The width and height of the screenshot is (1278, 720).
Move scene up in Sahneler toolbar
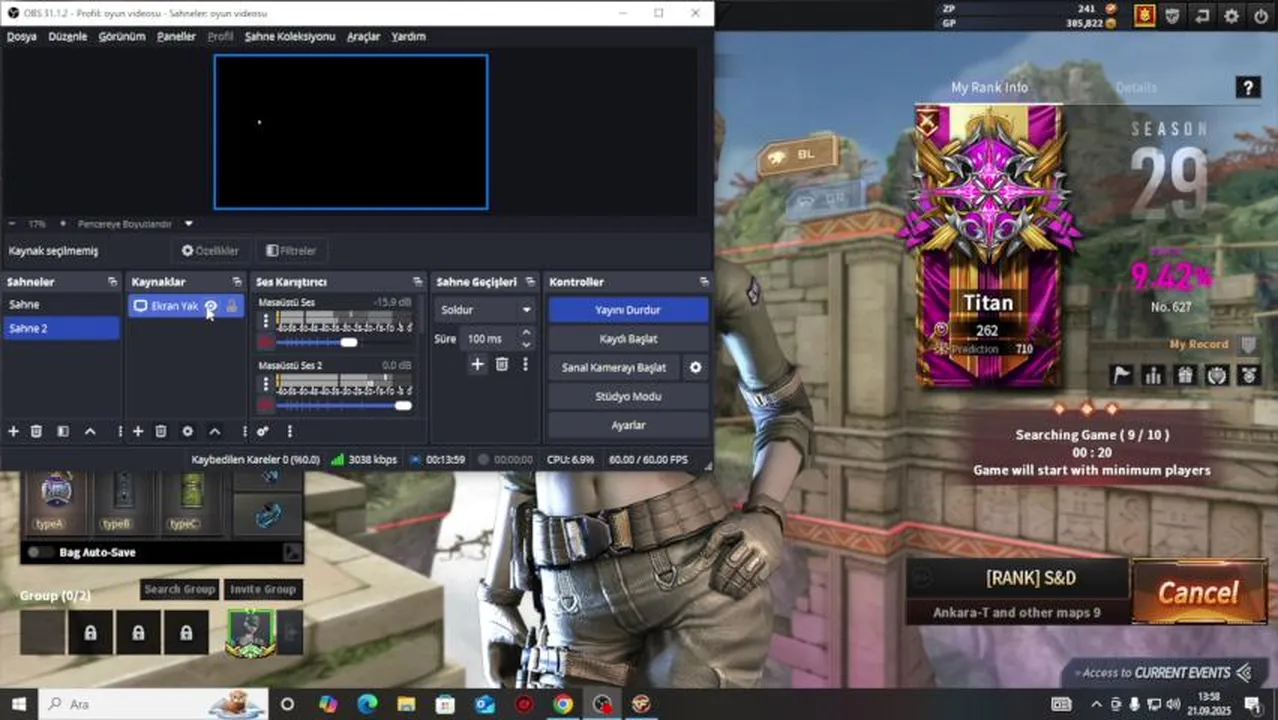click(x=90, y=431)
